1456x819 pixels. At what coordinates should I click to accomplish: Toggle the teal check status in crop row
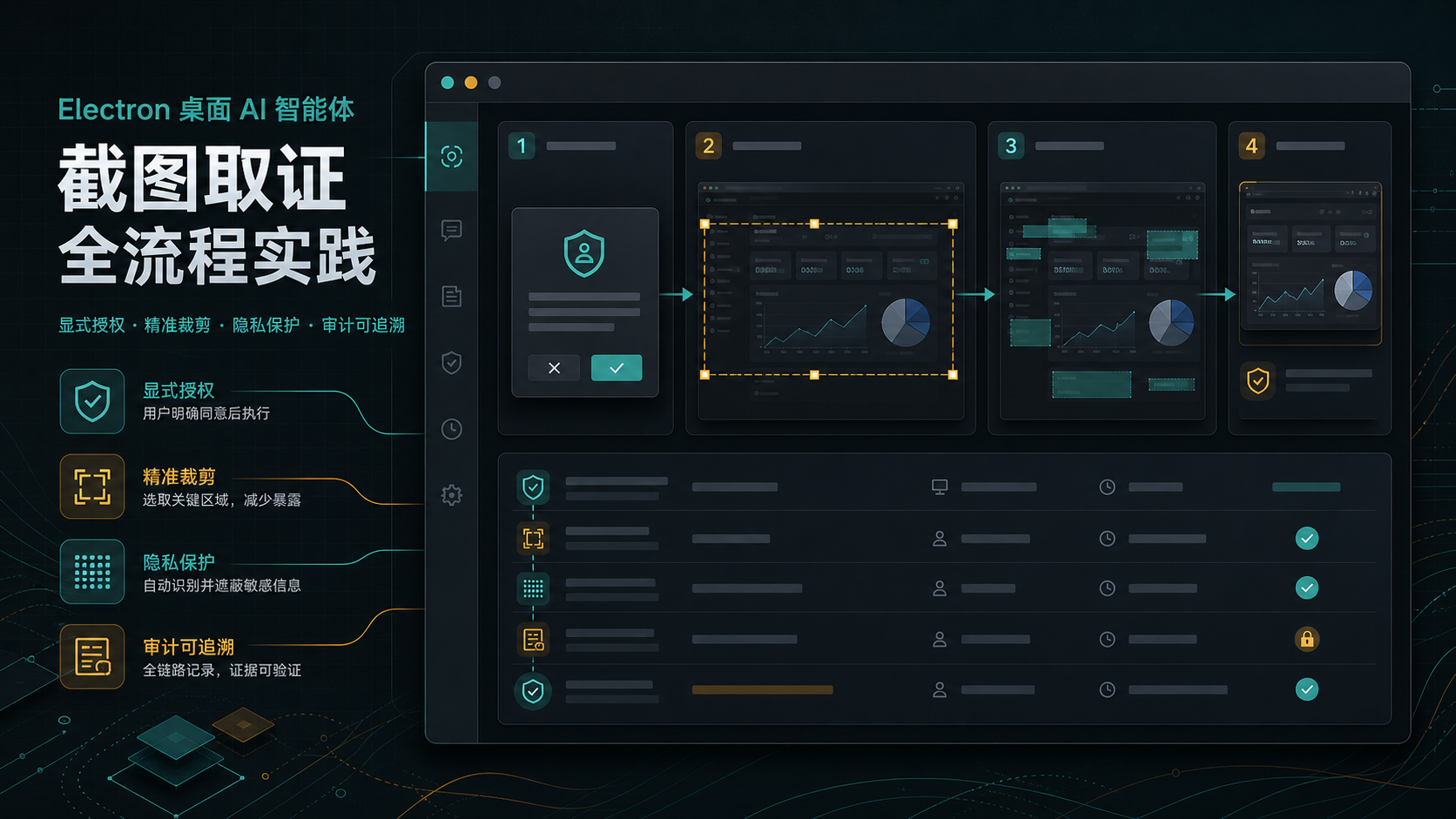(x=1306, y=539)
